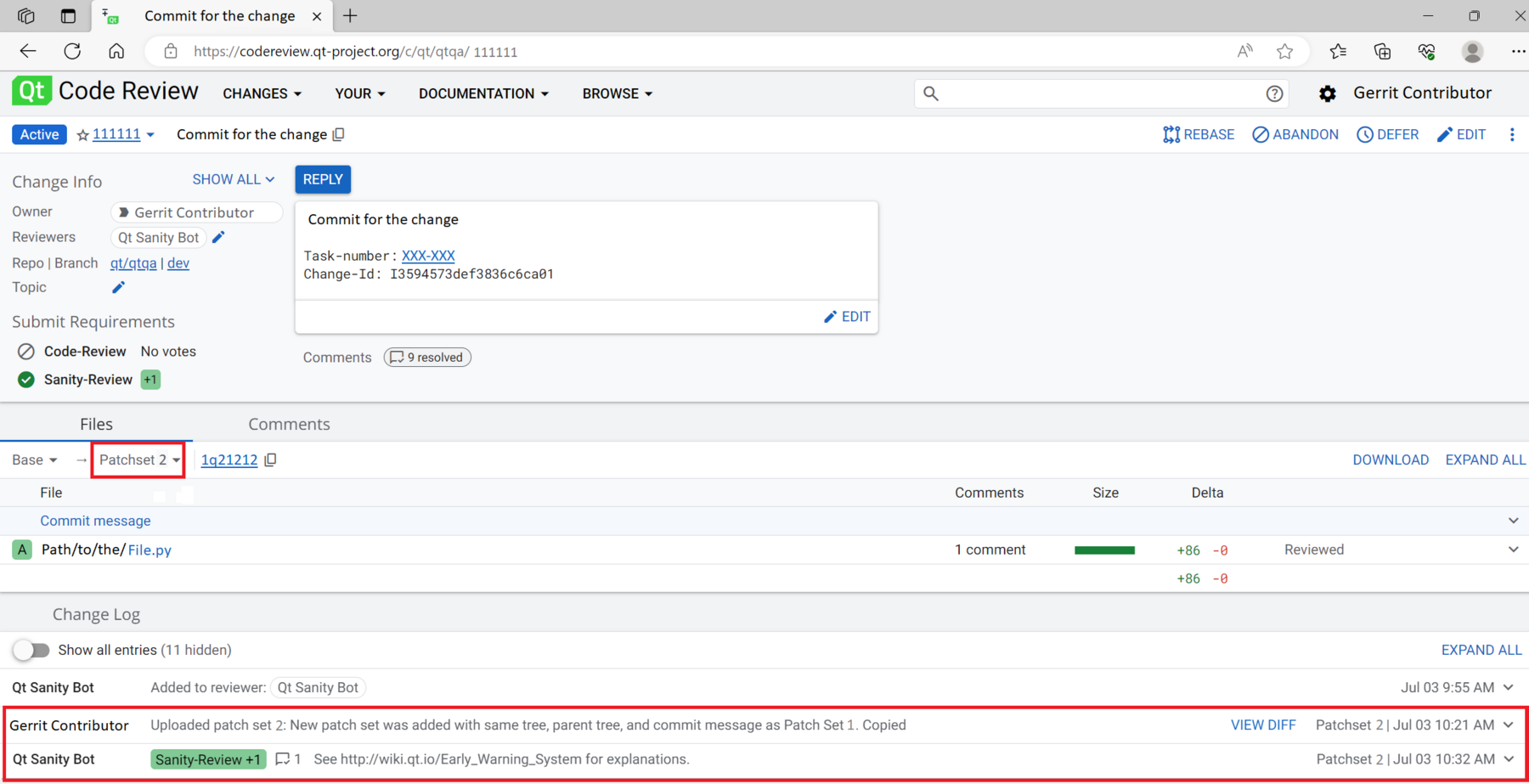Viewport: 1529px width, 784px height.
Task: Open the browser home page
Action: [116, 51]
